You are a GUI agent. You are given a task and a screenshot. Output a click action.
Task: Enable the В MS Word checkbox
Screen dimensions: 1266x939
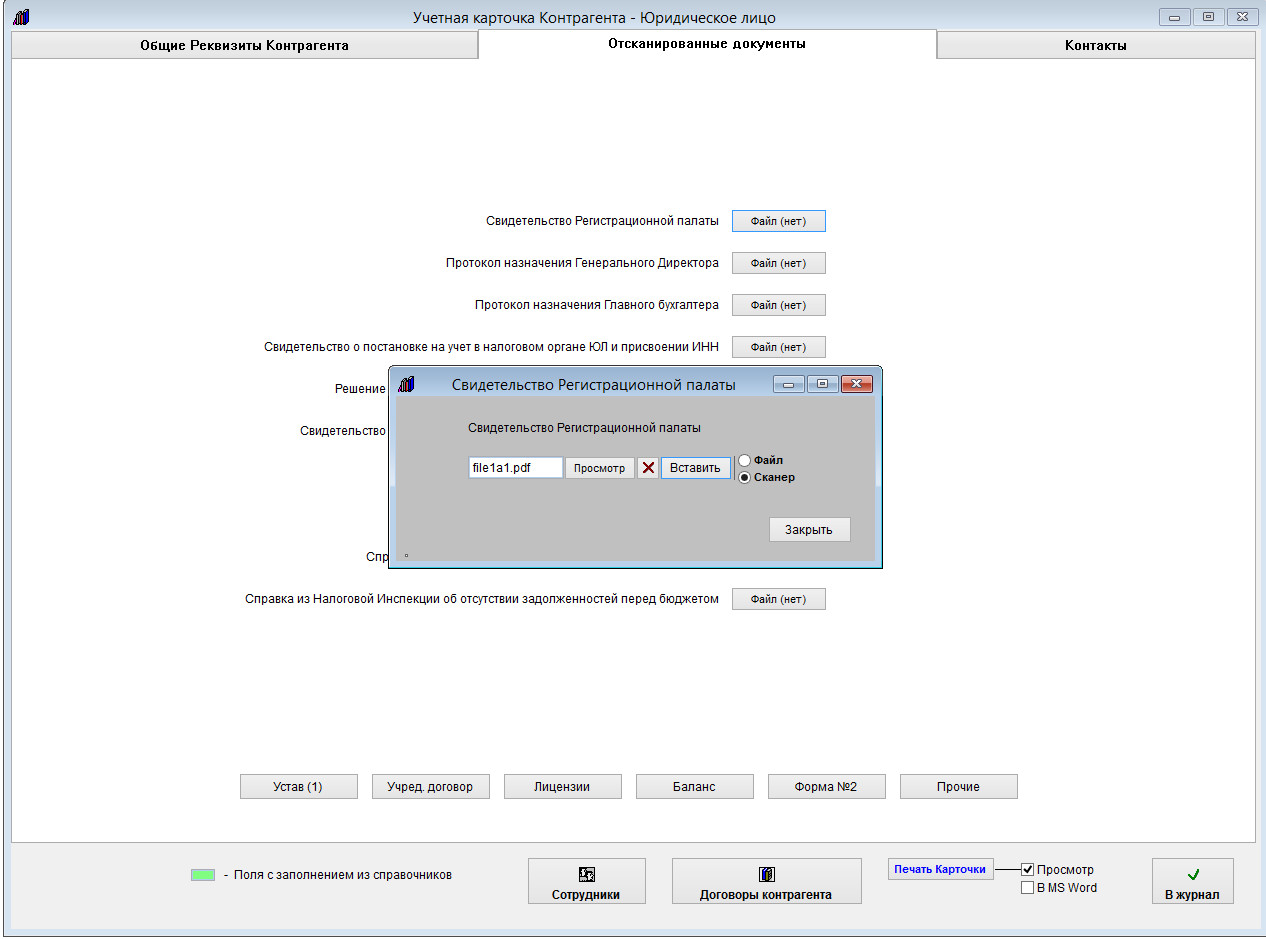click(x=1027, y=888)
